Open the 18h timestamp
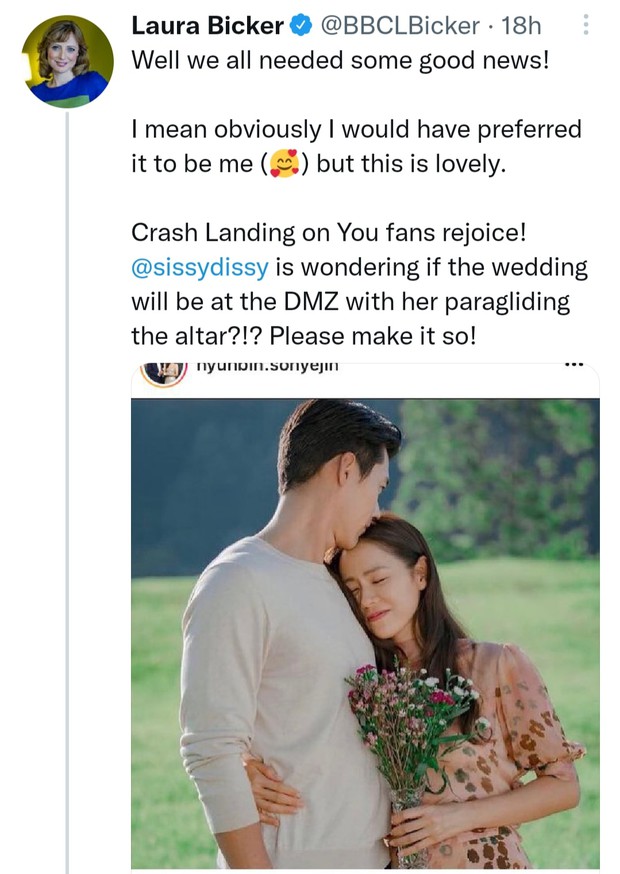This screenshot has height=874, width=620. click(520, 27)
